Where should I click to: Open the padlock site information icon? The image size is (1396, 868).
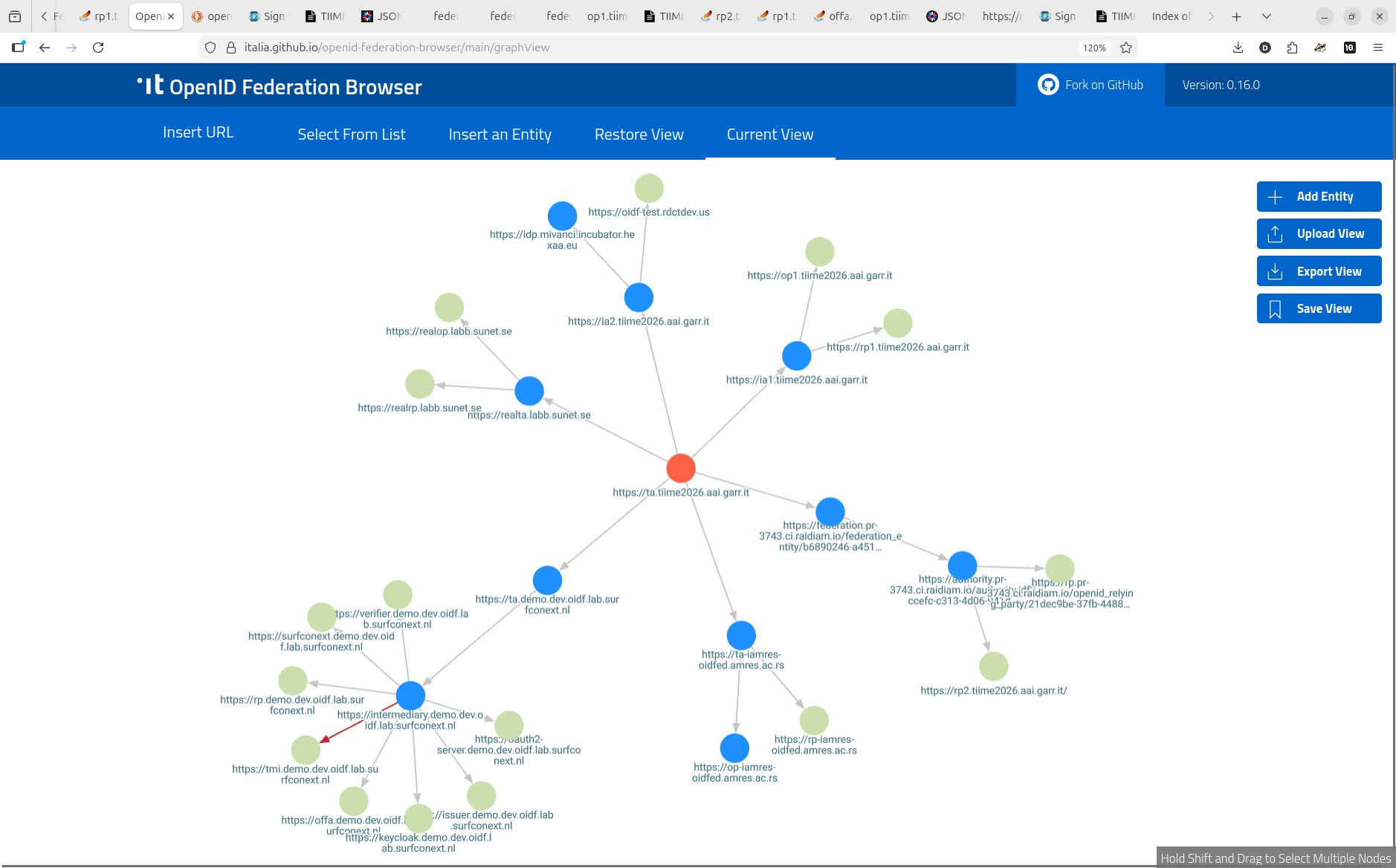(230, 47)
